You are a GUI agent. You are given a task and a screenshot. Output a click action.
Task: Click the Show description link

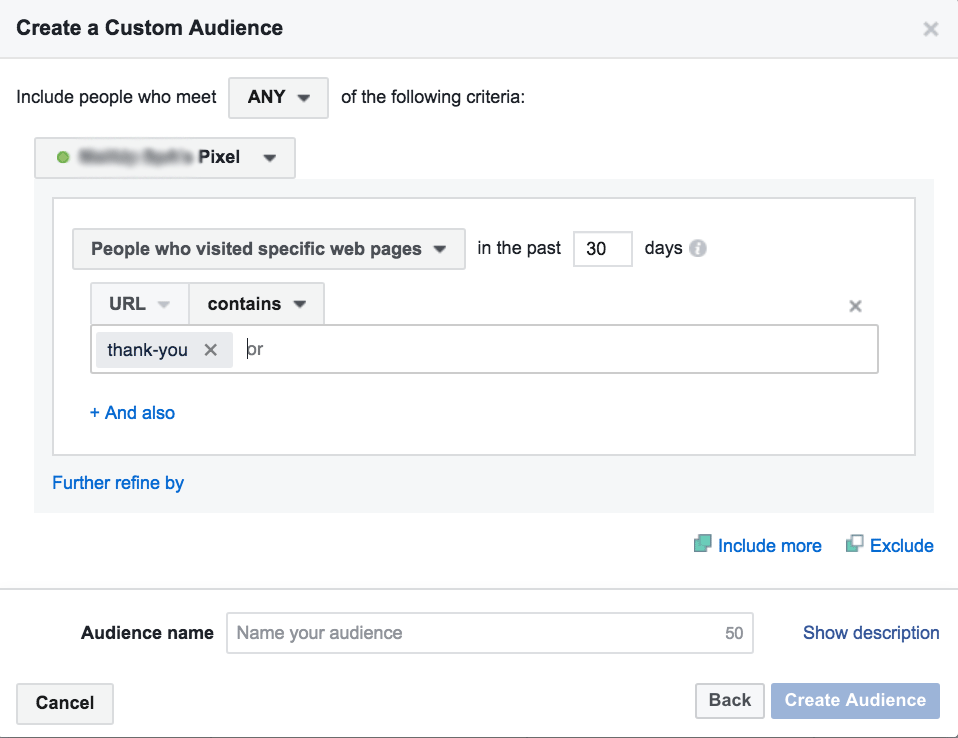pyautogui.click(x=870, y=633)
